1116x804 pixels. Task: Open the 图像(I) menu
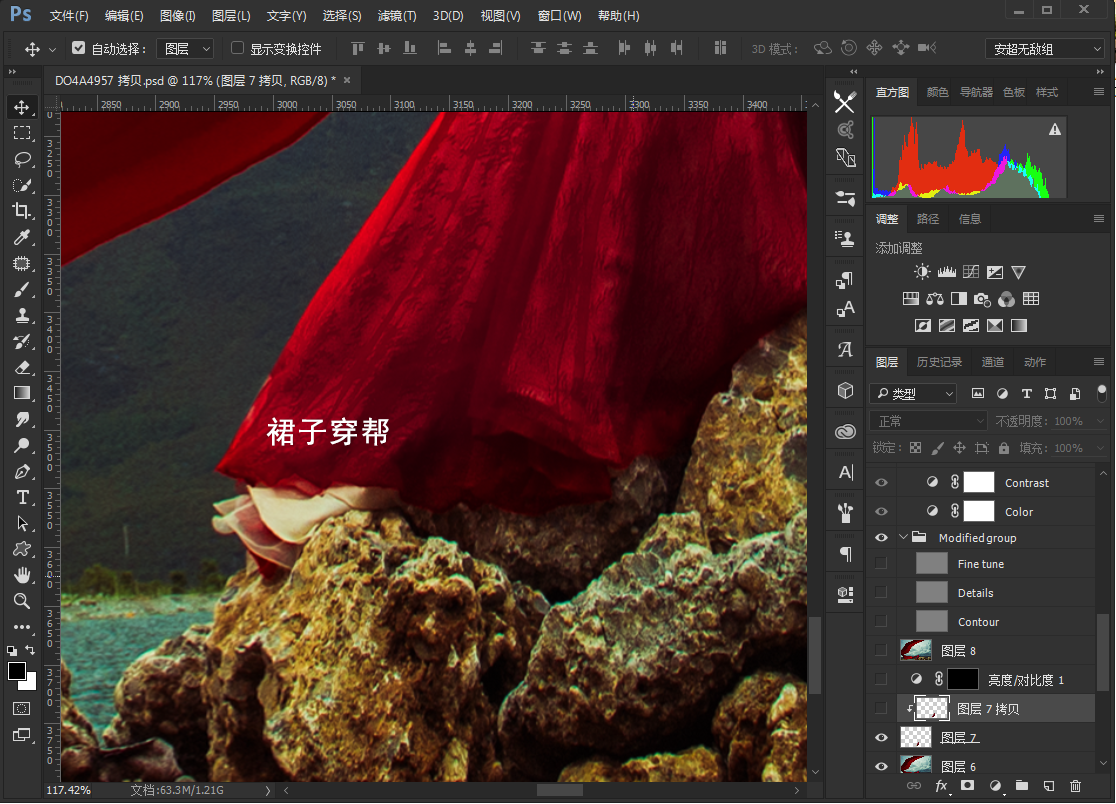(x=178, y=16)
